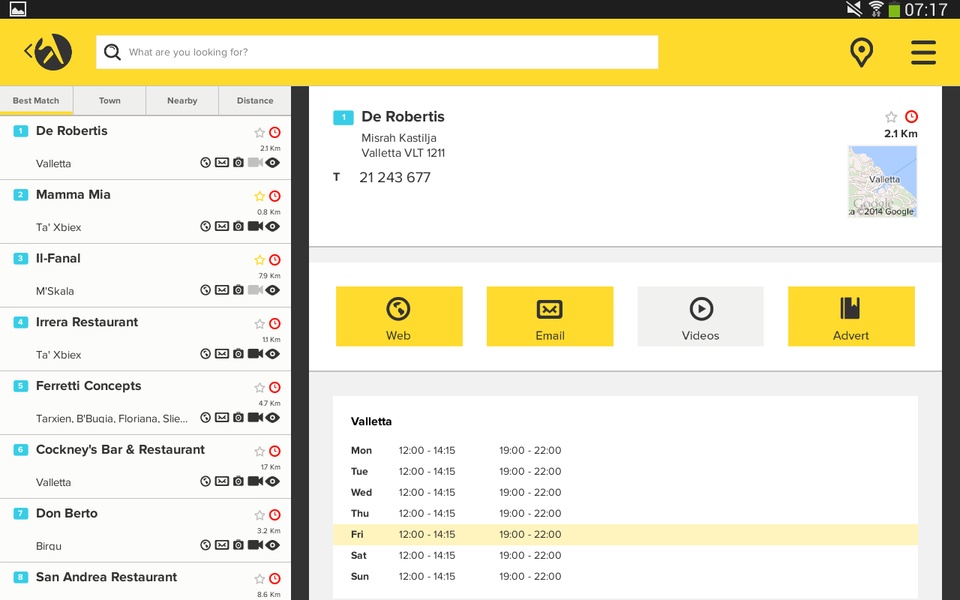This screenshot has height=600, width=960.
Task: Tap the Wi-Fi status icon
Action: tap(876, 9)
